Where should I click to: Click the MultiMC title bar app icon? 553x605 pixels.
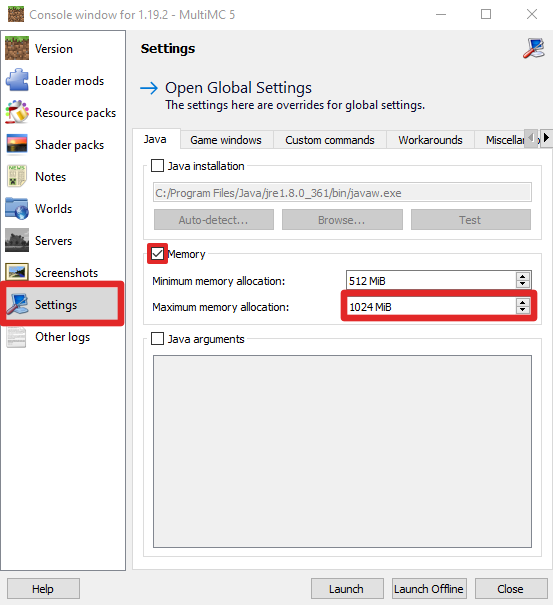[16, 14]
